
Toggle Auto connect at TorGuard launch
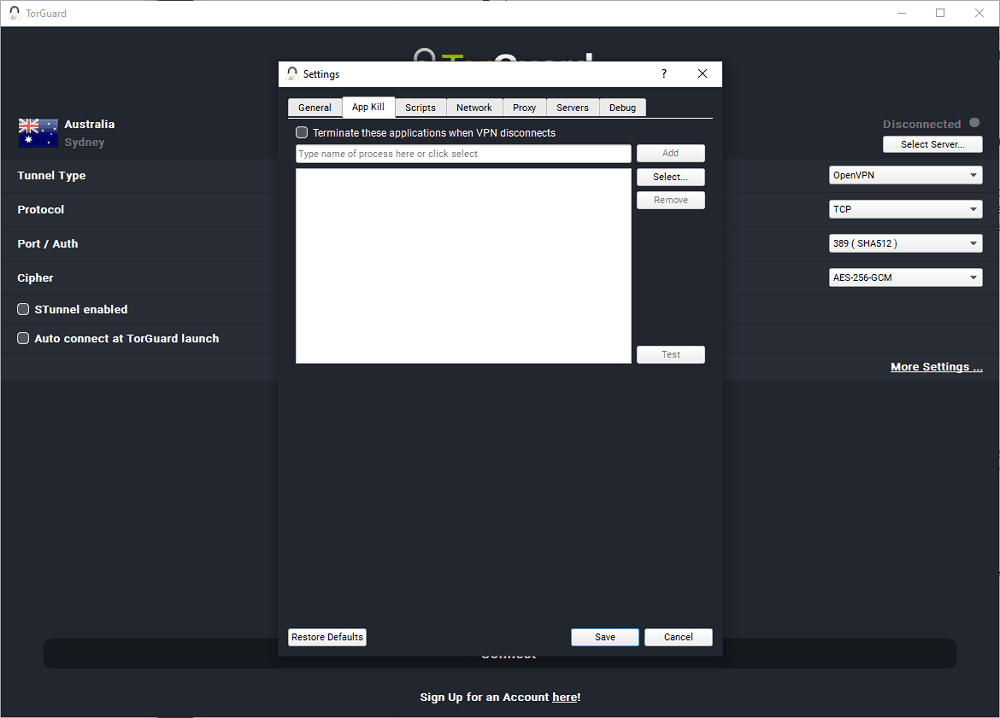[23, 338]
